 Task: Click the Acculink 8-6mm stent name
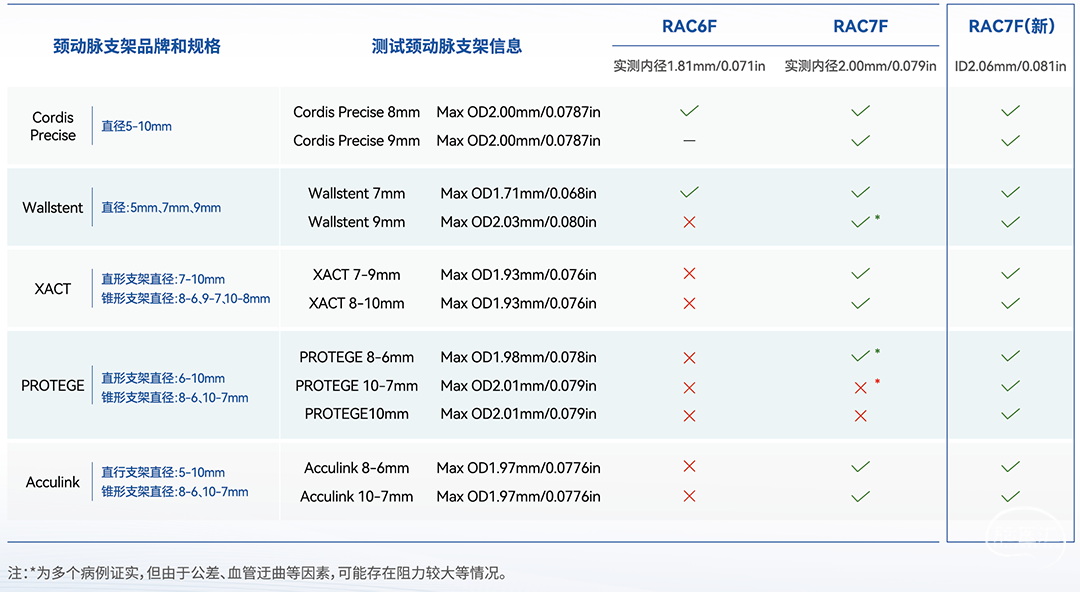(356, 468)
